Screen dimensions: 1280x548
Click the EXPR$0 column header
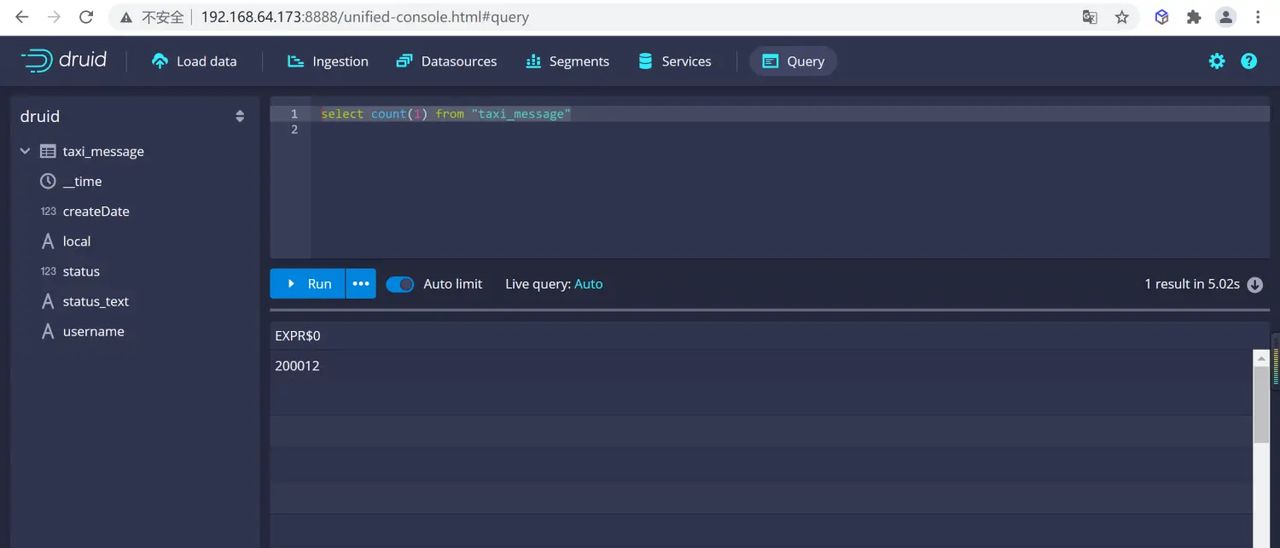point(298,336)
